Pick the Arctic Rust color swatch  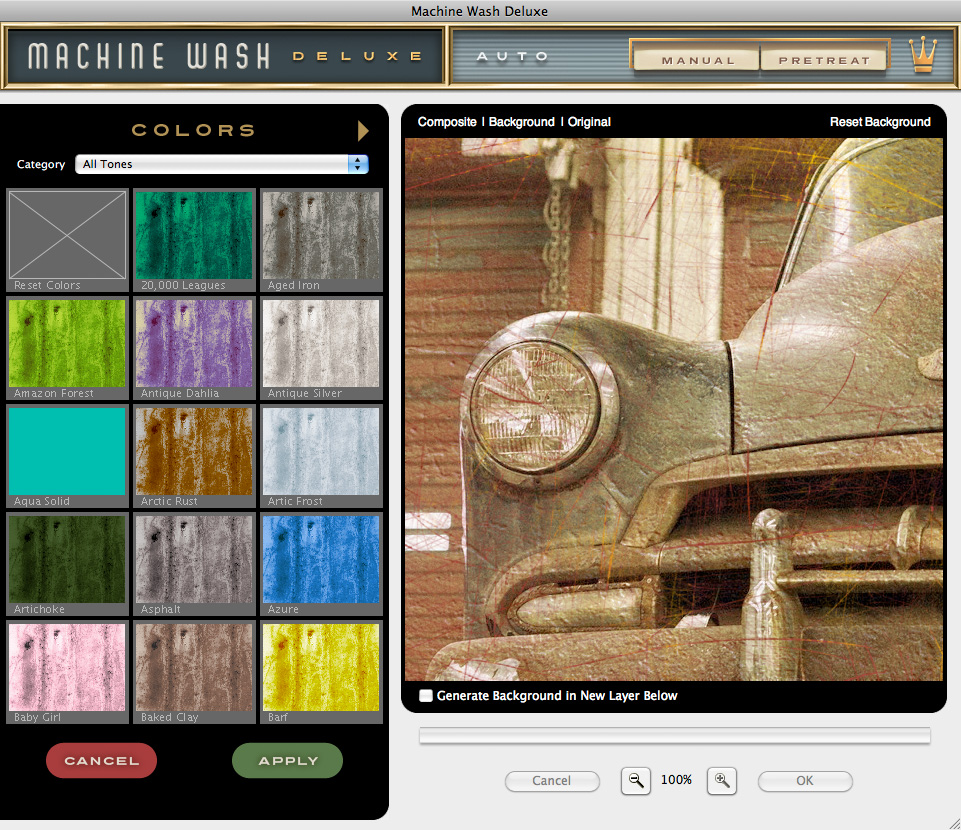coord(194,455)
